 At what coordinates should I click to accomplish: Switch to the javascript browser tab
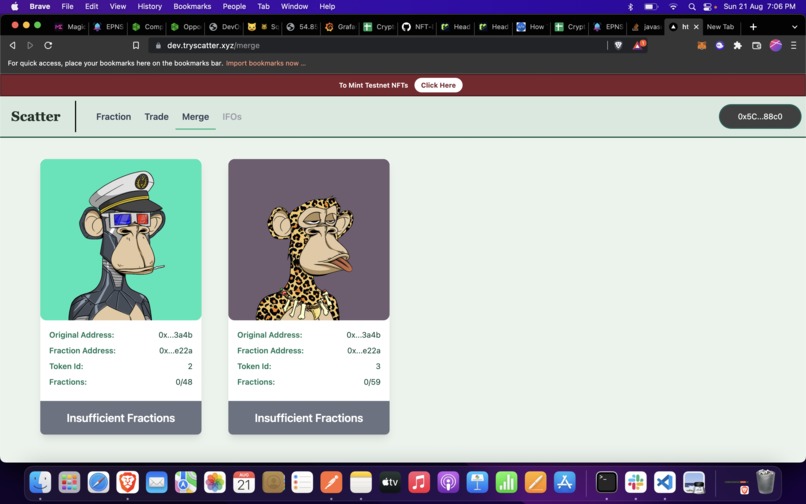click(646, 27)
